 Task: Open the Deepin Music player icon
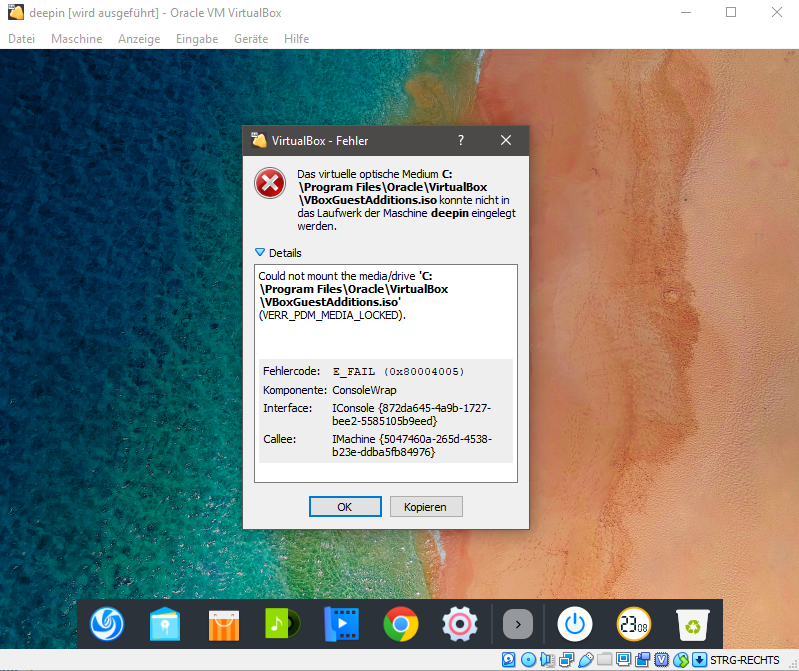pos(282,624)
